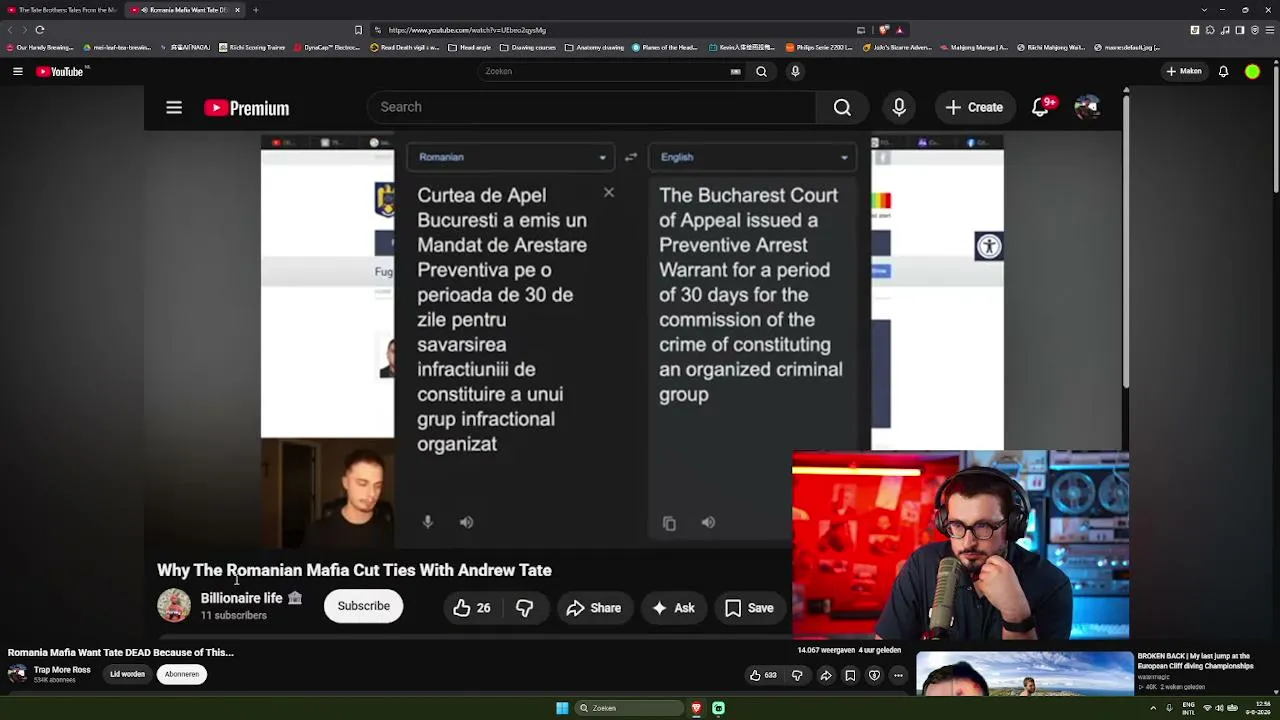Click the in-video Save button
Screen dimensions: 1280x720
pyautogui.click(x=750, y=608)
